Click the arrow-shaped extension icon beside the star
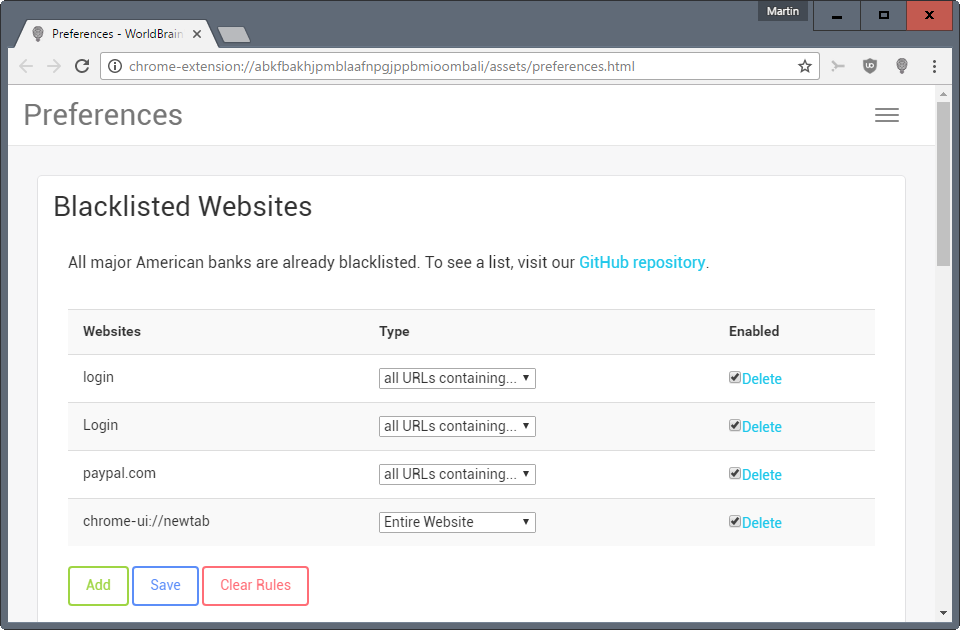Image resolution: width=960 pixels, height=630 pixels. 838,66
